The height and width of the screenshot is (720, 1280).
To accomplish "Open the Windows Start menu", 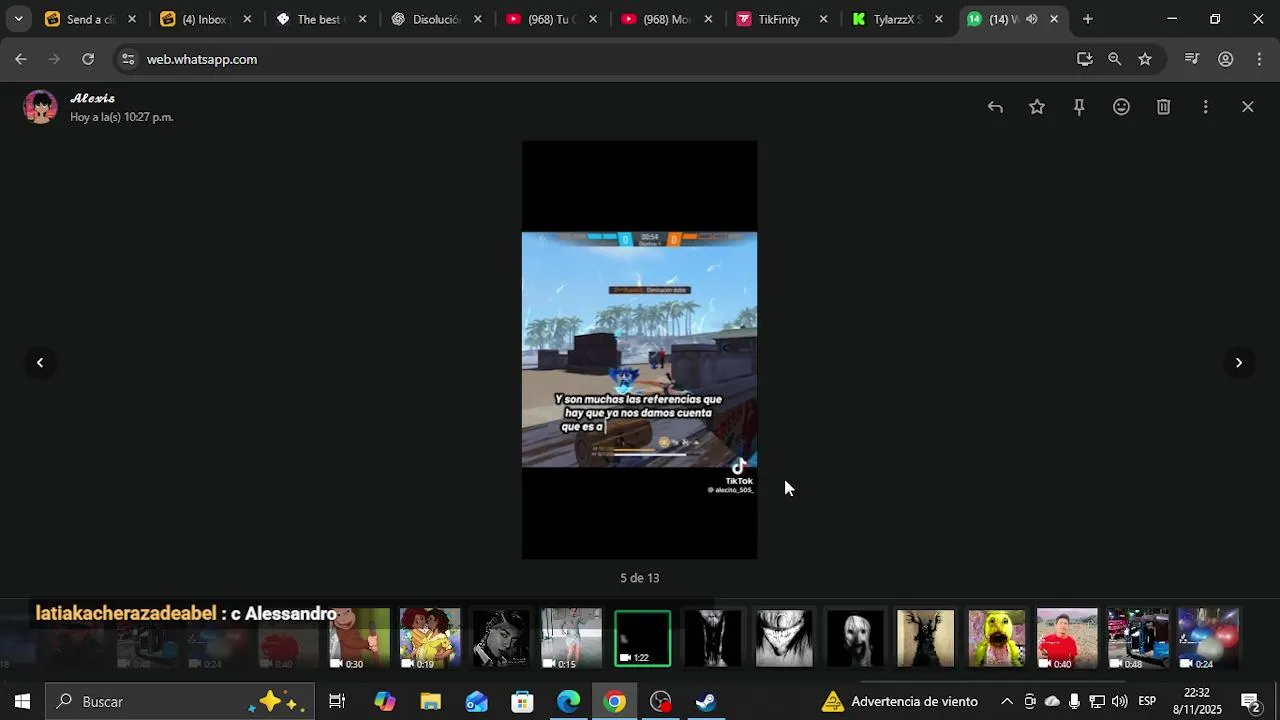I will click(22, 702).
